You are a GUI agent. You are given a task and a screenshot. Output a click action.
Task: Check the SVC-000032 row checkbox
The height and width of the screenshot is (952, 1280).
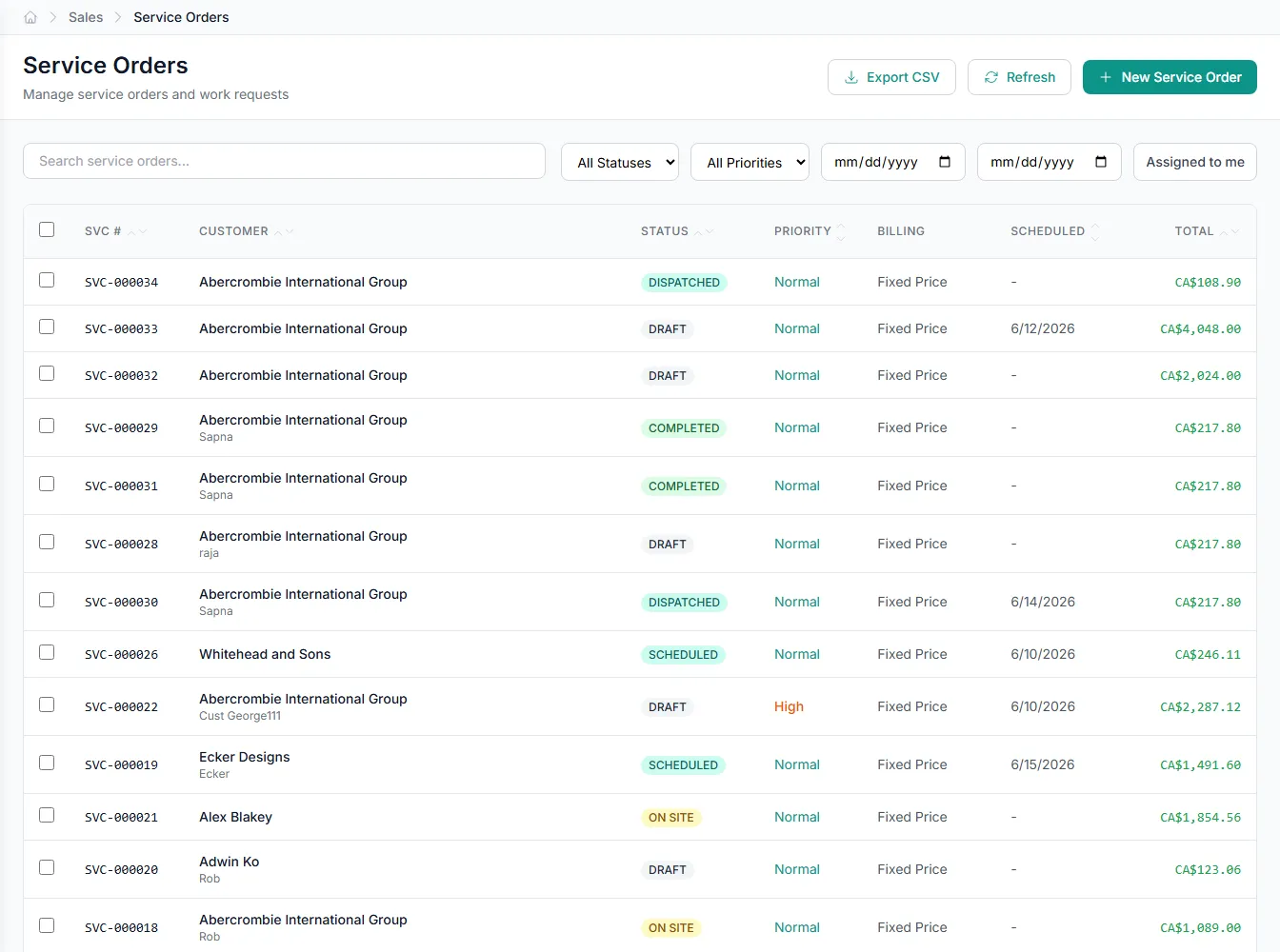[x=47, y=373]
